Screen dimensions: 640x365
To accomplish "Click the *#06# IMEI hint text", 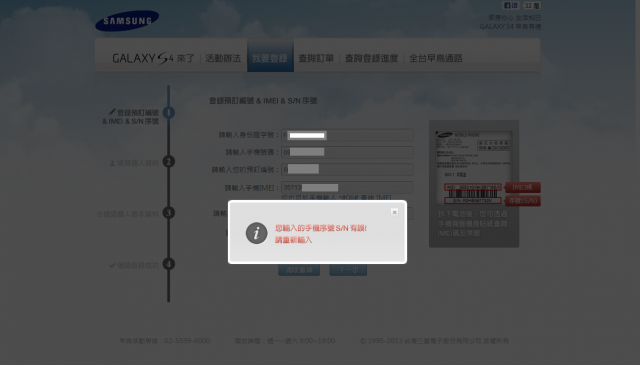I will [337, 197].
